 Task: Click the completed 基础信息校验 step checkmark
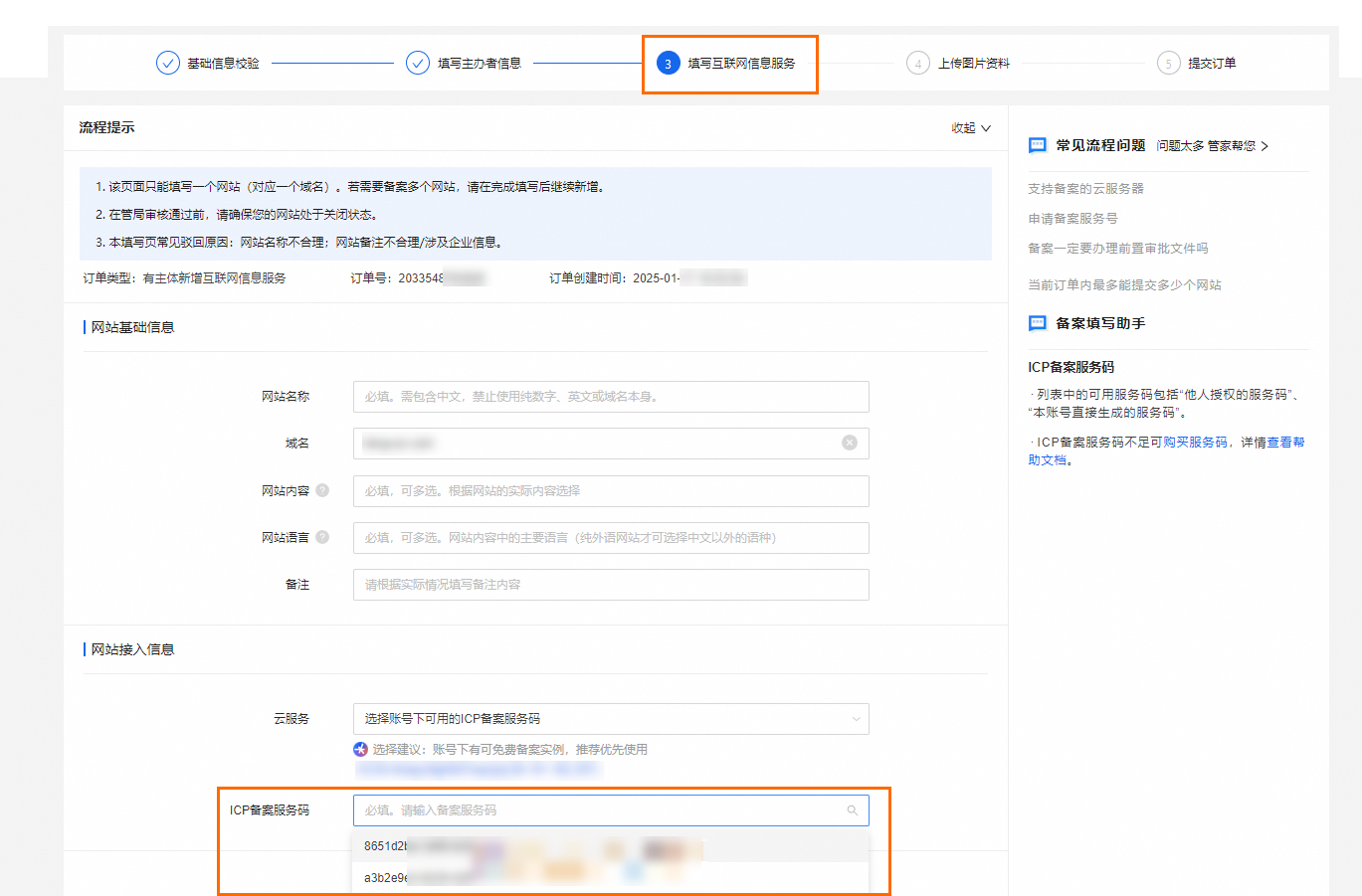[168, 63]
